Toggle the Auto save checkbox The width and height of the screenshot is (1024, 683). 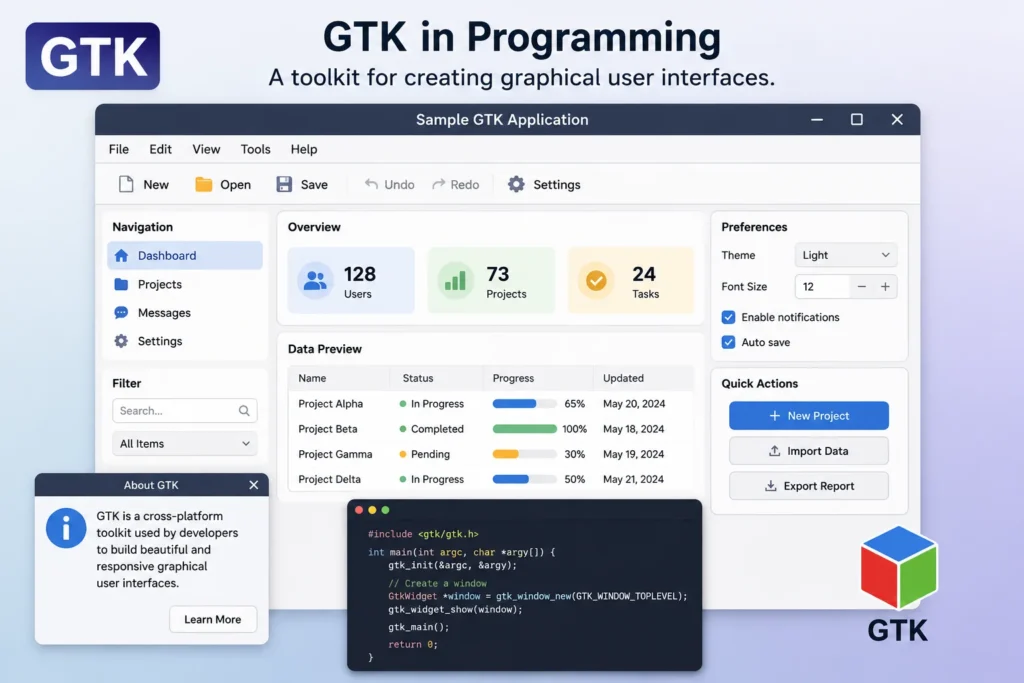tap(728, 342)
